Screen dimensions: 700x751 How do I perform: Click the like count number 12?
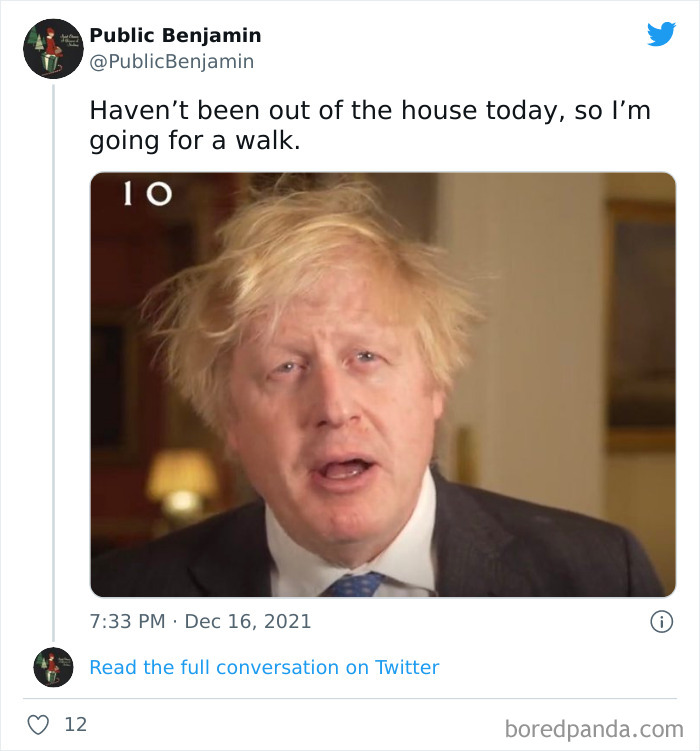(76, 724)
